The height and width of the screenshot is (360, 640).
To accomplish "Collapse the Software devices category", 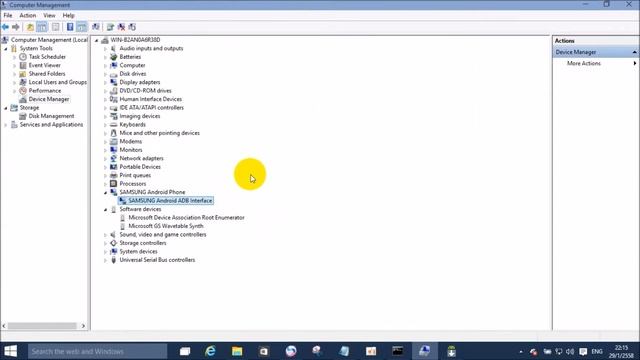I will coord(105,209).
